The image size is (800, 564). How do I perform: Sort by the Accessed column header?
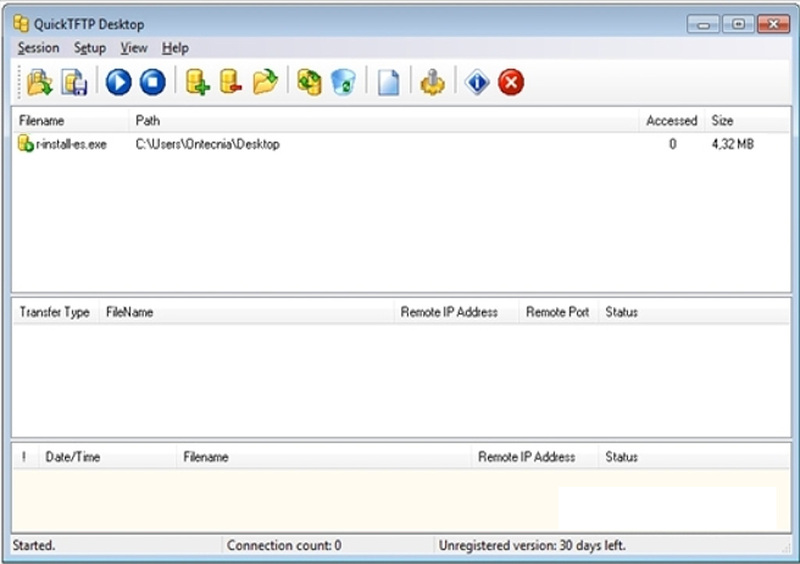671,120
